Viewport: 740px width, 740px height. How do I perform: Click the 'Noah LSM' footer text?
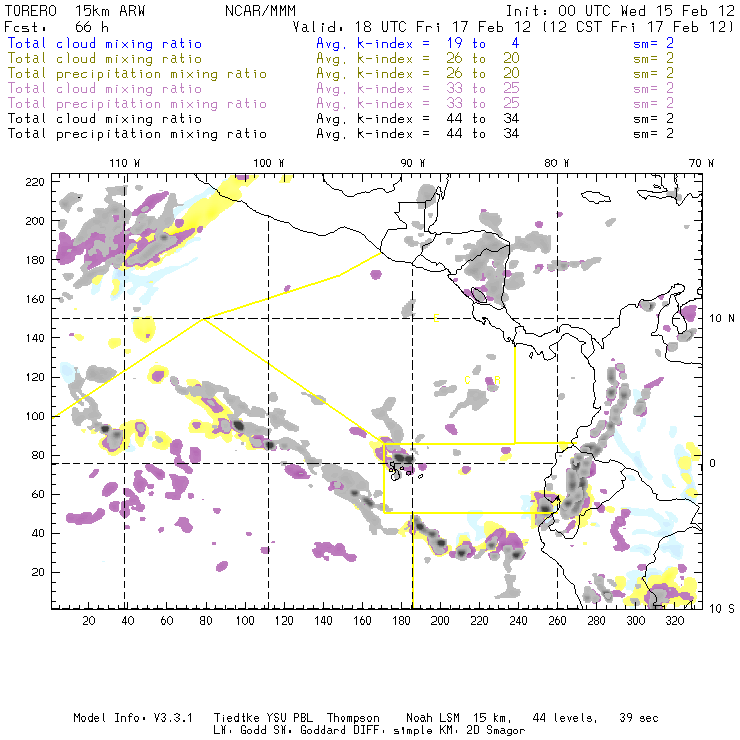[433, 718]
